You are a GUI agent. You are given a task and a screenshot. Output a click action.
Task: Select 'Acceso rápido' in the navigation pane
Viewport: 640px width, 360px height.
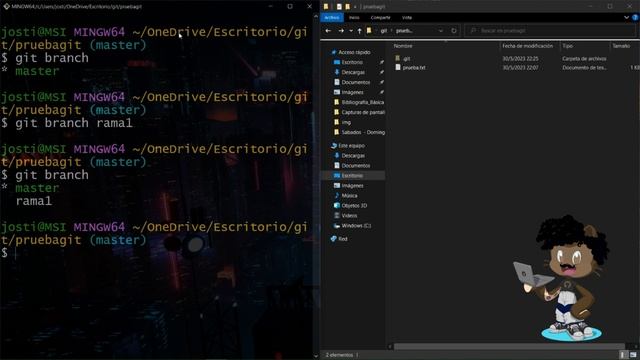tap(354, 52)
